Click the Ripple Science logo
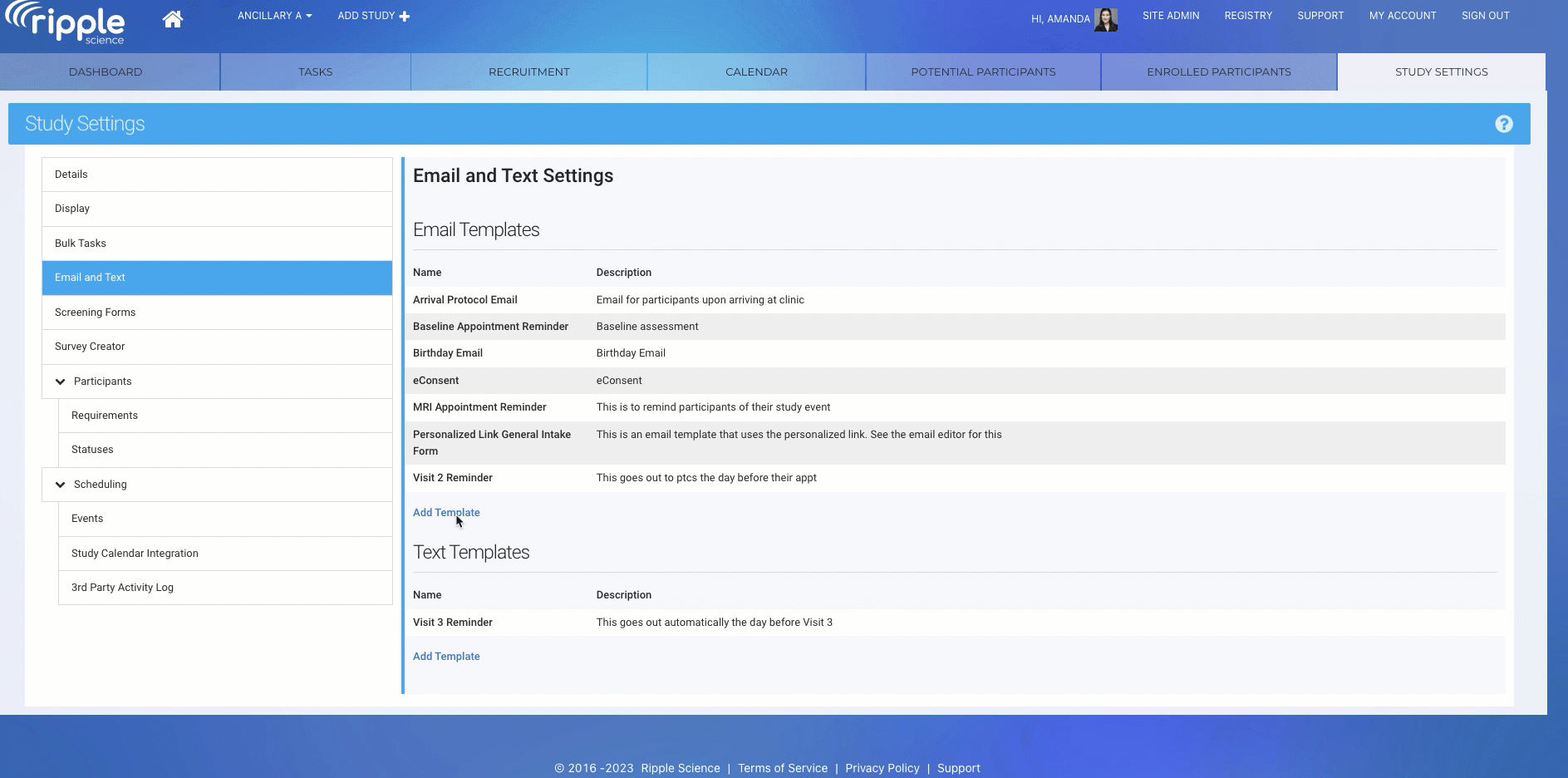This screenshot has width=1568, height=778. click(66, 23)
